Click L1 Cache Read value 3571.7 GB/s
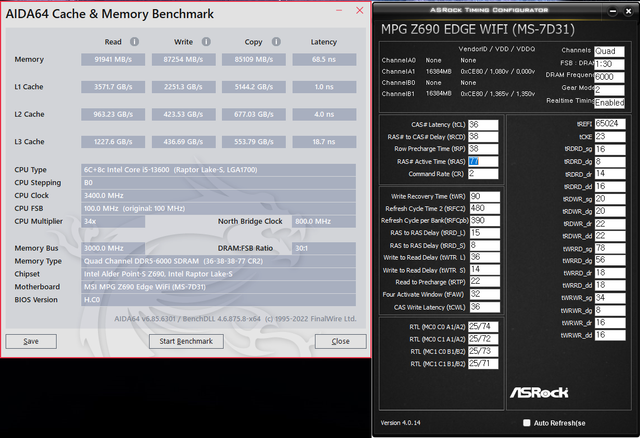 coord(113,87)
